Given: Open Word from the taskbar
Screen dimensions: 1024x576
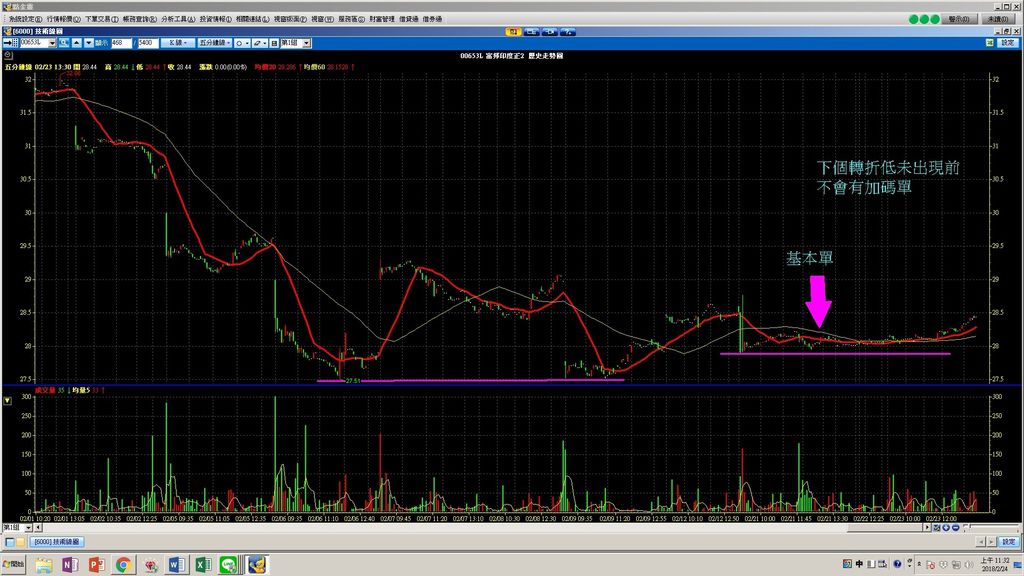Looking at the screenshot, I should point(176,564).
